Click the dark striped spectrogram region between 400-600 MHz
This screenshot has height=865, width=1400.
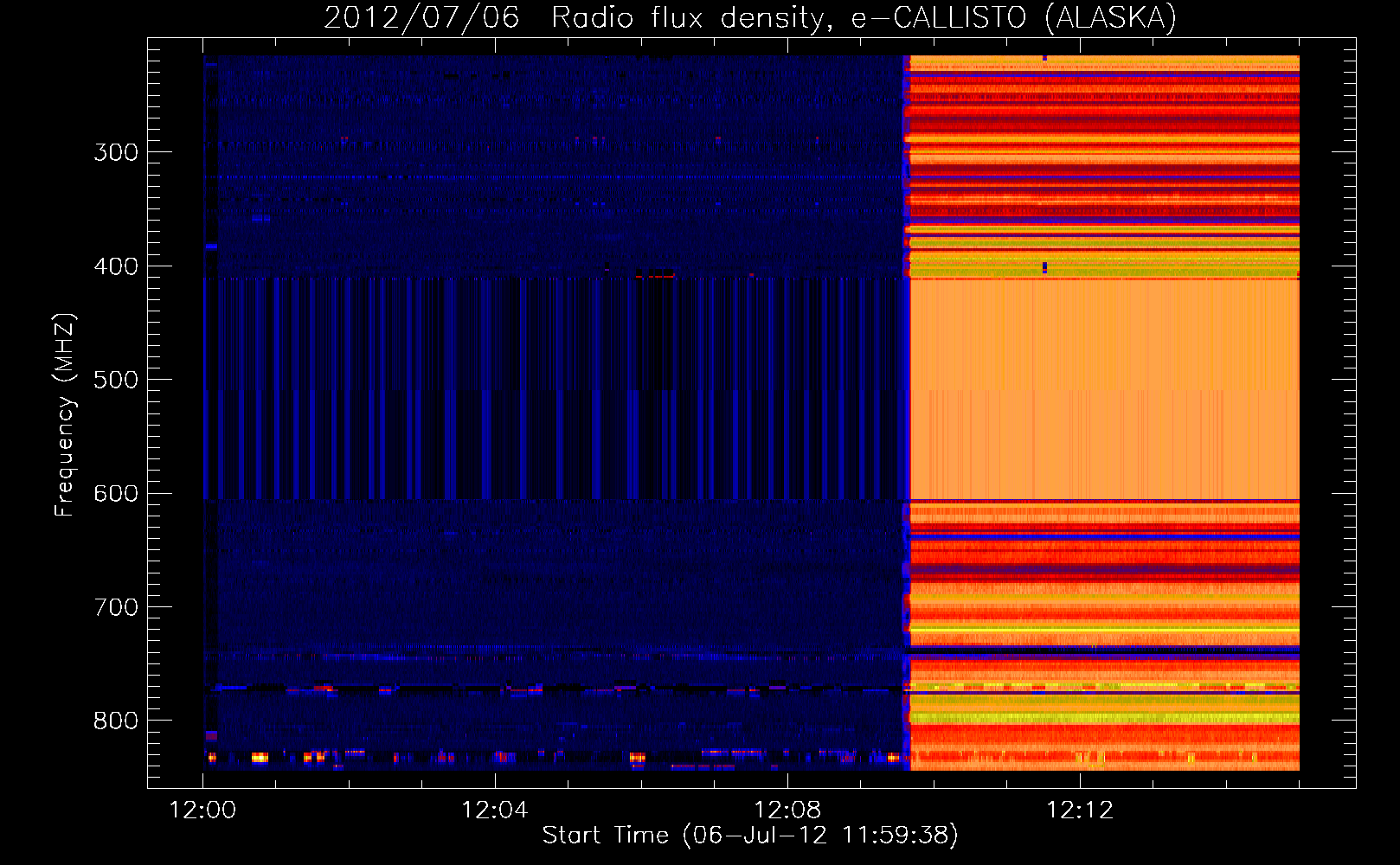click(556, 389)
